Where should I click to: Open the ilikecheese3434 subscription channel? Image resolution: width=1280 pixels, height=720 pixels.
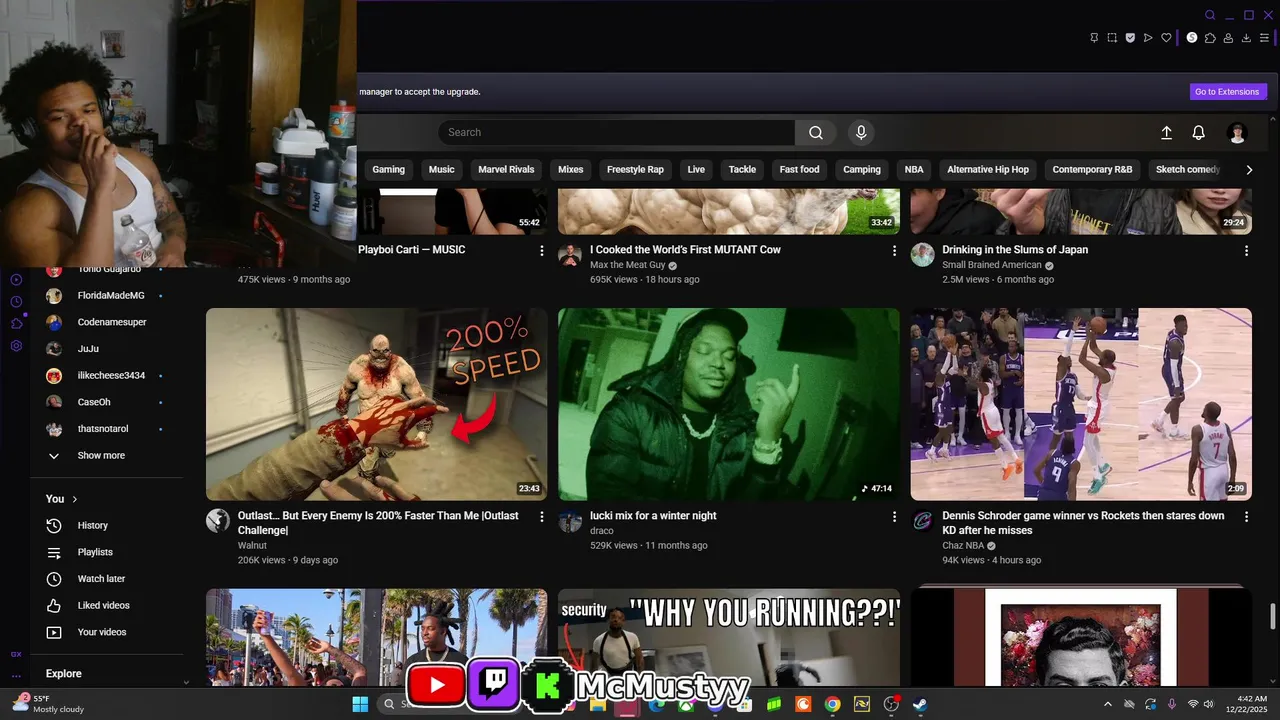(x=113, y=376)
